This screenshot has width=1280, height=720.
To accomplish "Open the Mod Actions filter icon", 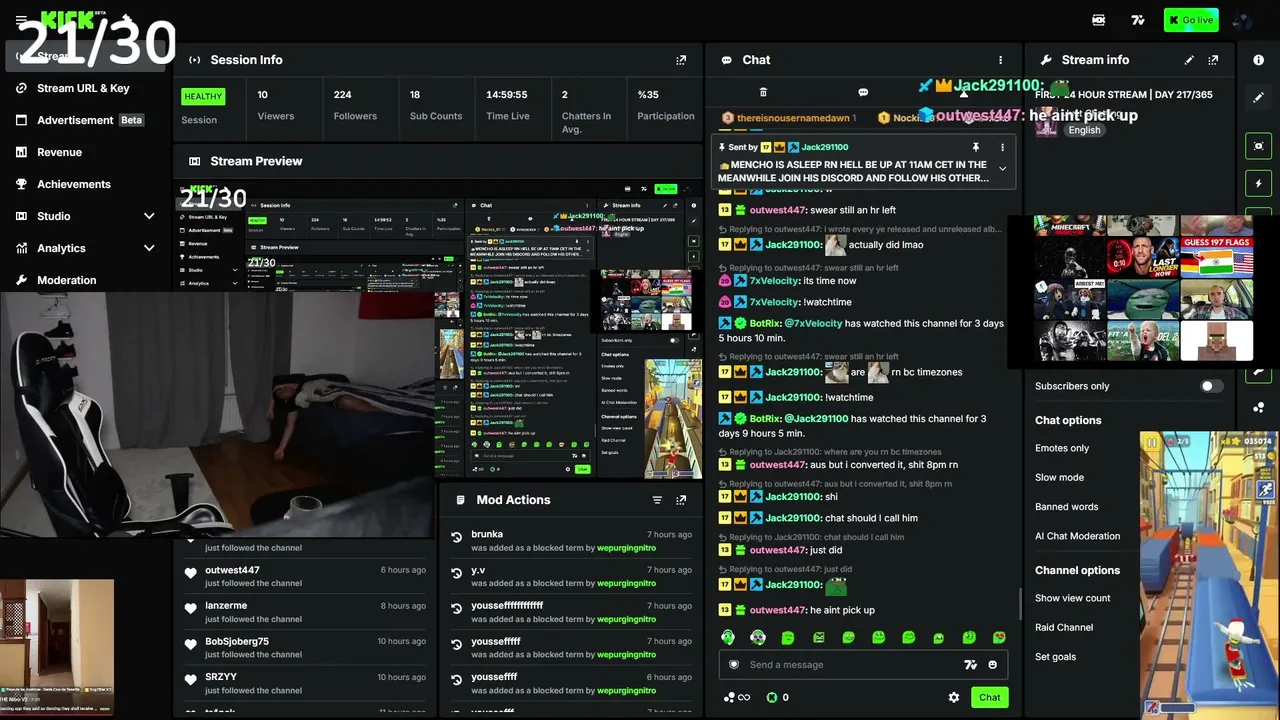I will [x=657, y=500].
